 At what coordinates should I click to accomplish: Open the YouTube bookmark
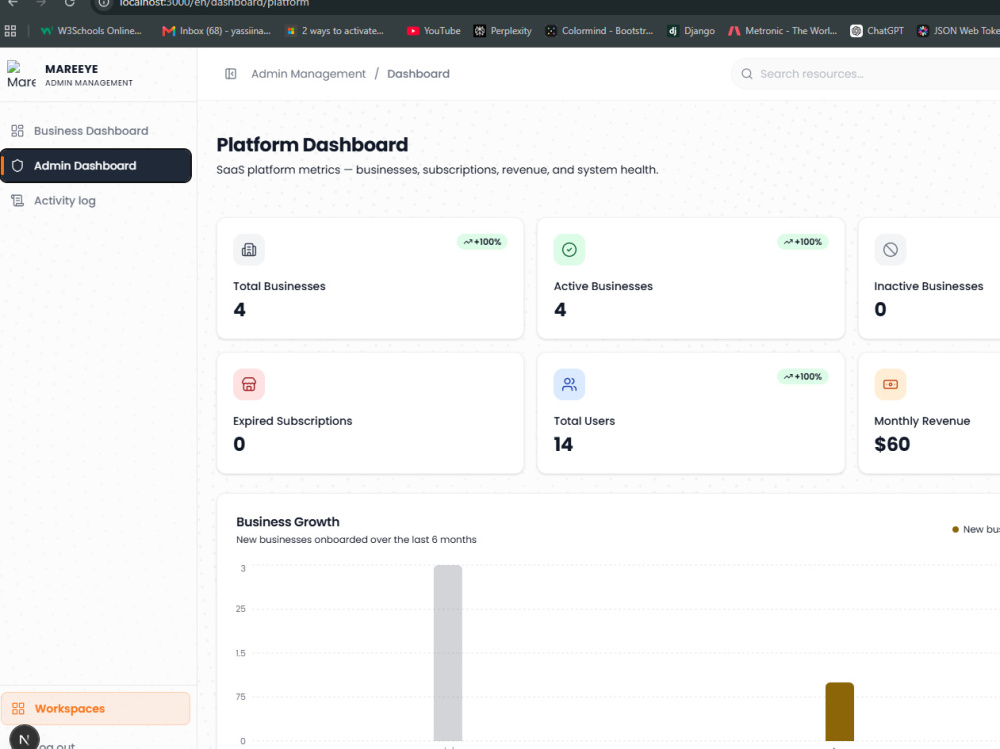point(434,31)
